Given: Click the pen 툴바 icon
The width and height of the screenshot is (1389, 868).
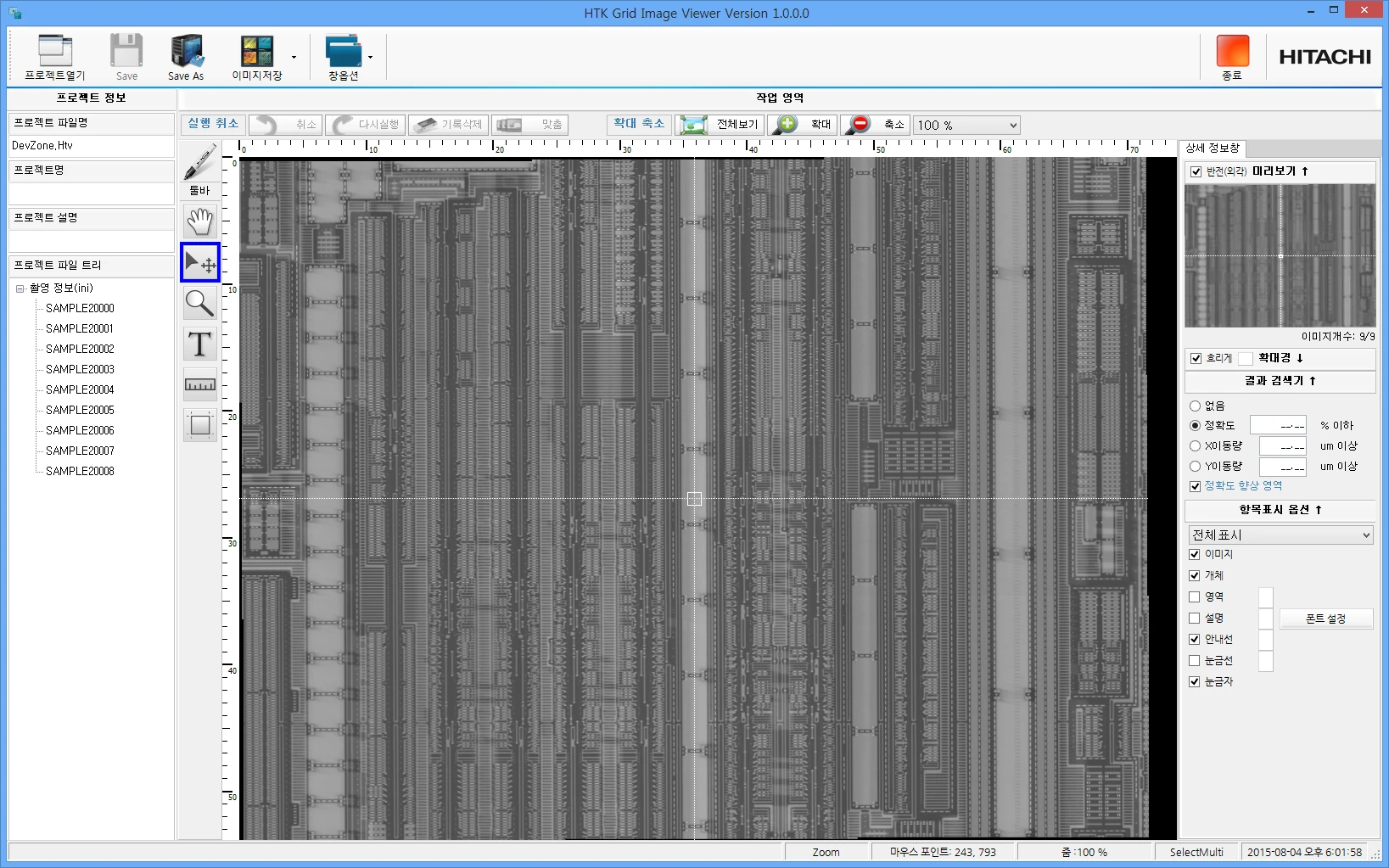Looking at the screenshot, I should tap(199, 163).
